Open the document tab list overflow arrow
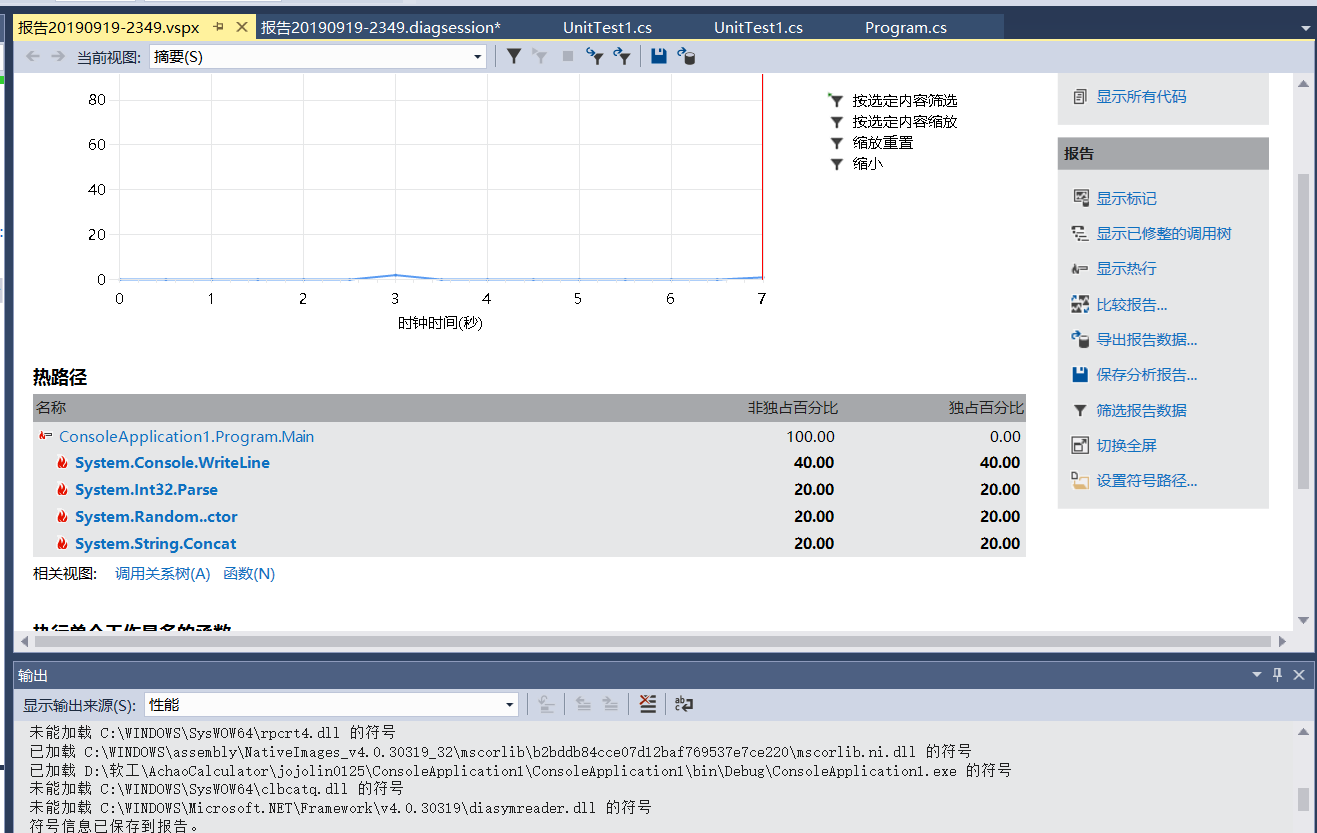This screenshot has height=833, width=1317. point(1306,28)
